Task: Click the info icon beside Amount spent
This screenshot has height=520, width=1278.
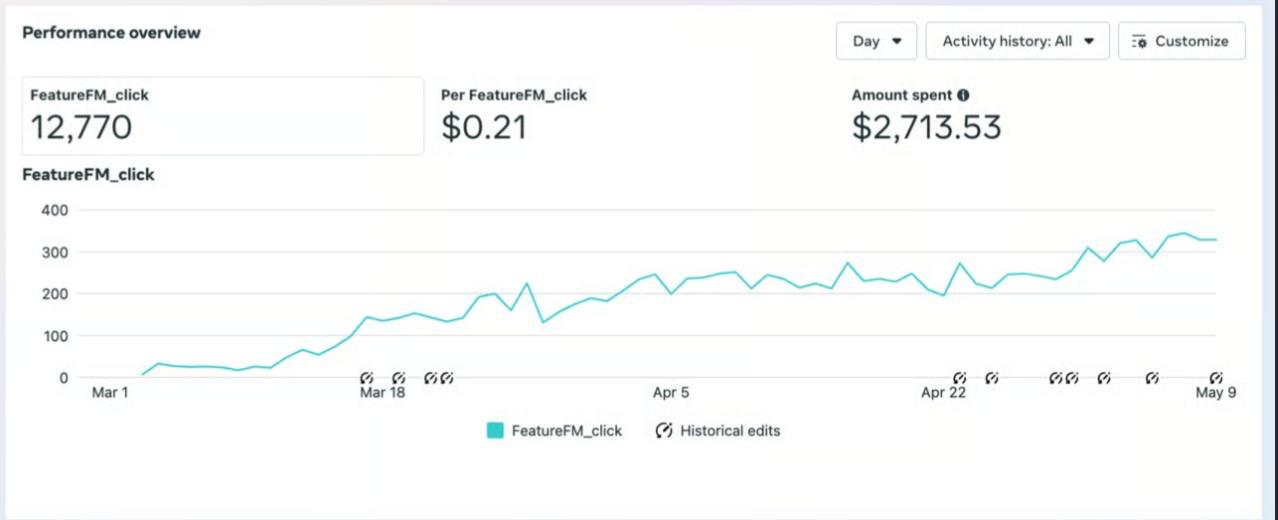Action: tap(963, 96)
